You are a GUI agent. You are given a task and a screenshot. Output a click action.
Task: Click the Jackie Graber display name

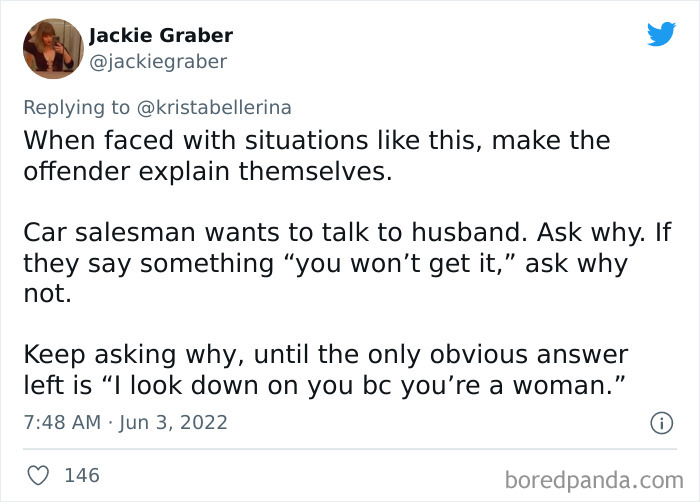point(161,35)
